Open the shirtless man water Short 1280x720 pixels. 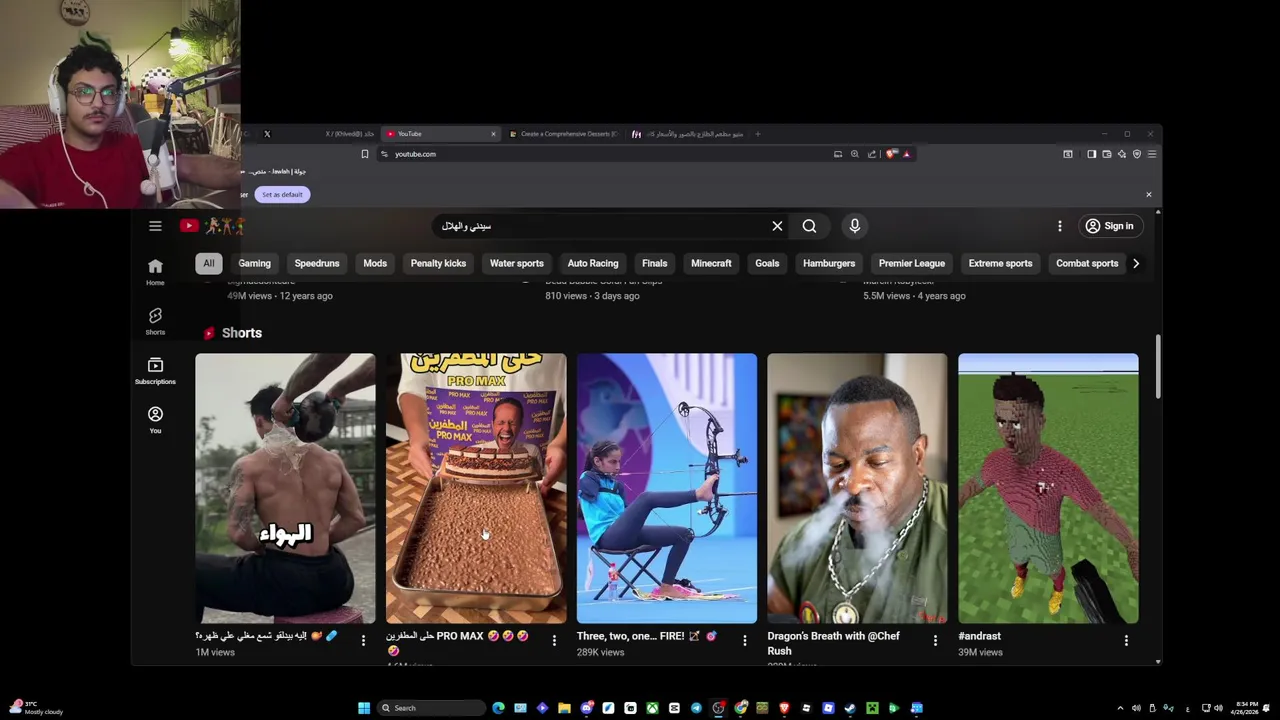[x=285, y=488]
